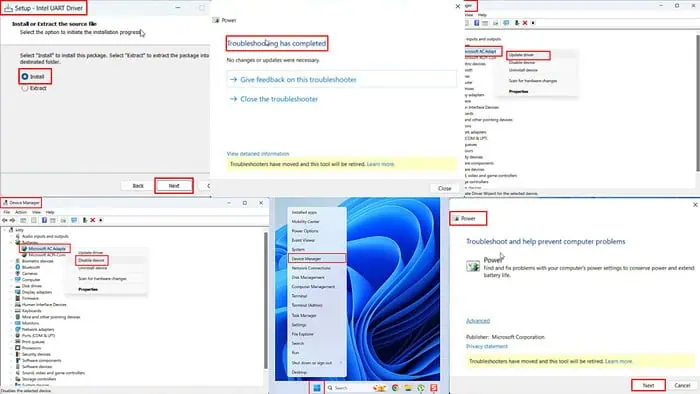700x394 pixels.
Task: Click the taskbar Search box
Action: 347,388
